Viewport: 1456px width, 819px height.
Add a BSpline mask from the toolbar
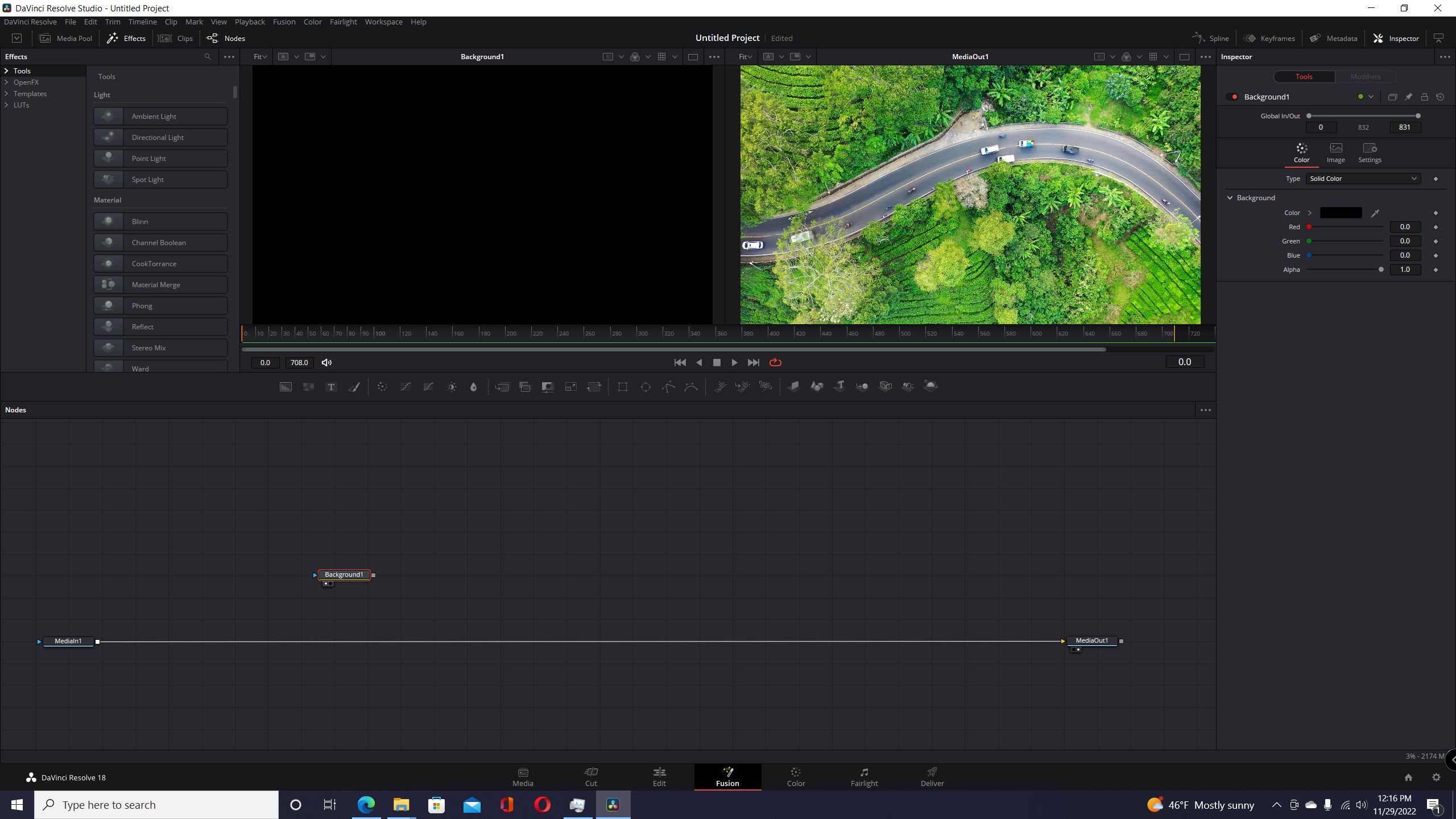point(691,387)
